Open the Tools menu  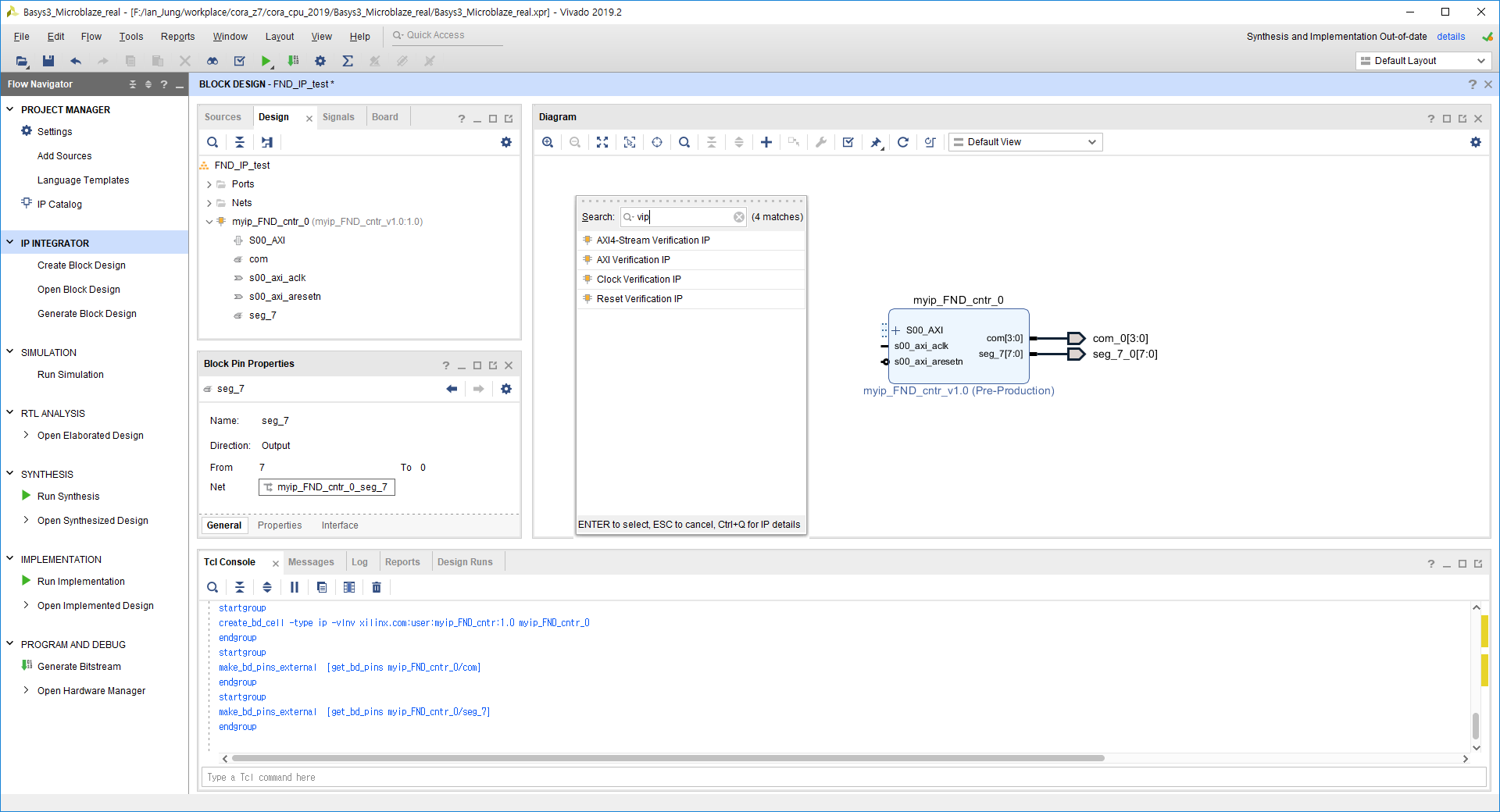tap(131, 37)
